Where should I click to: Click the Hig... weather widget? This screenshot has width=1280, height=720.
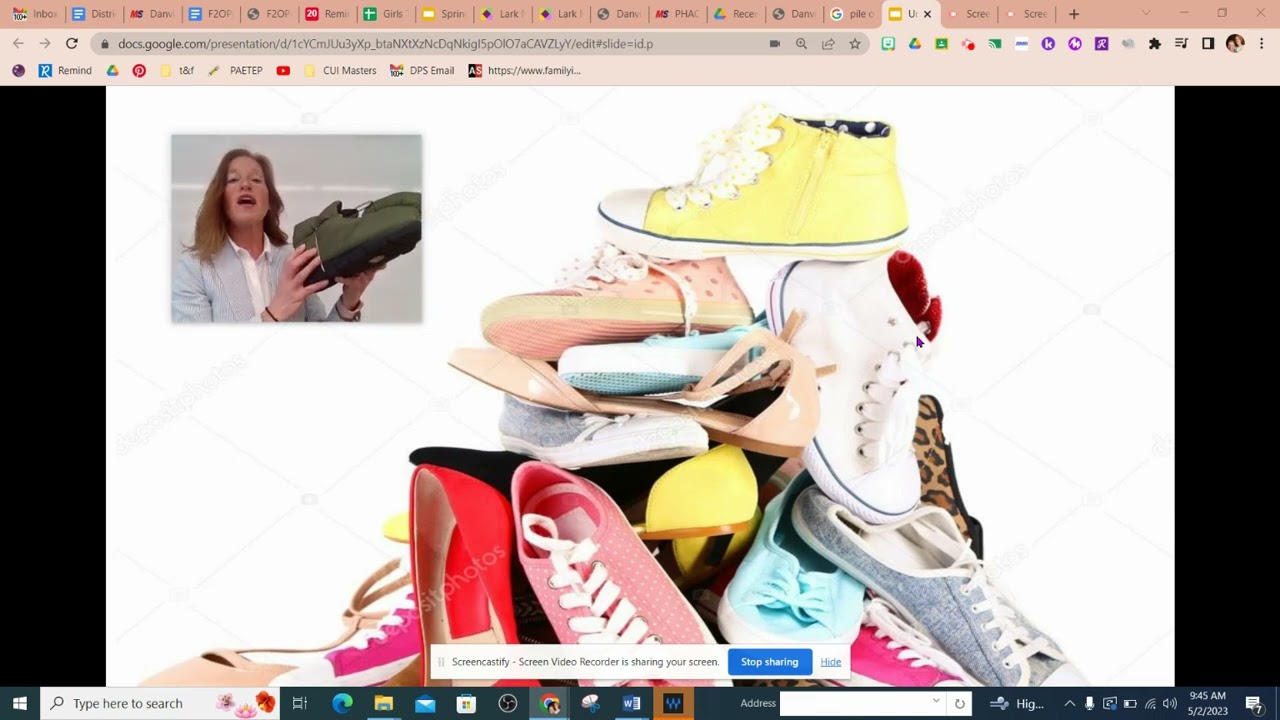click(x=1018, y=703)
